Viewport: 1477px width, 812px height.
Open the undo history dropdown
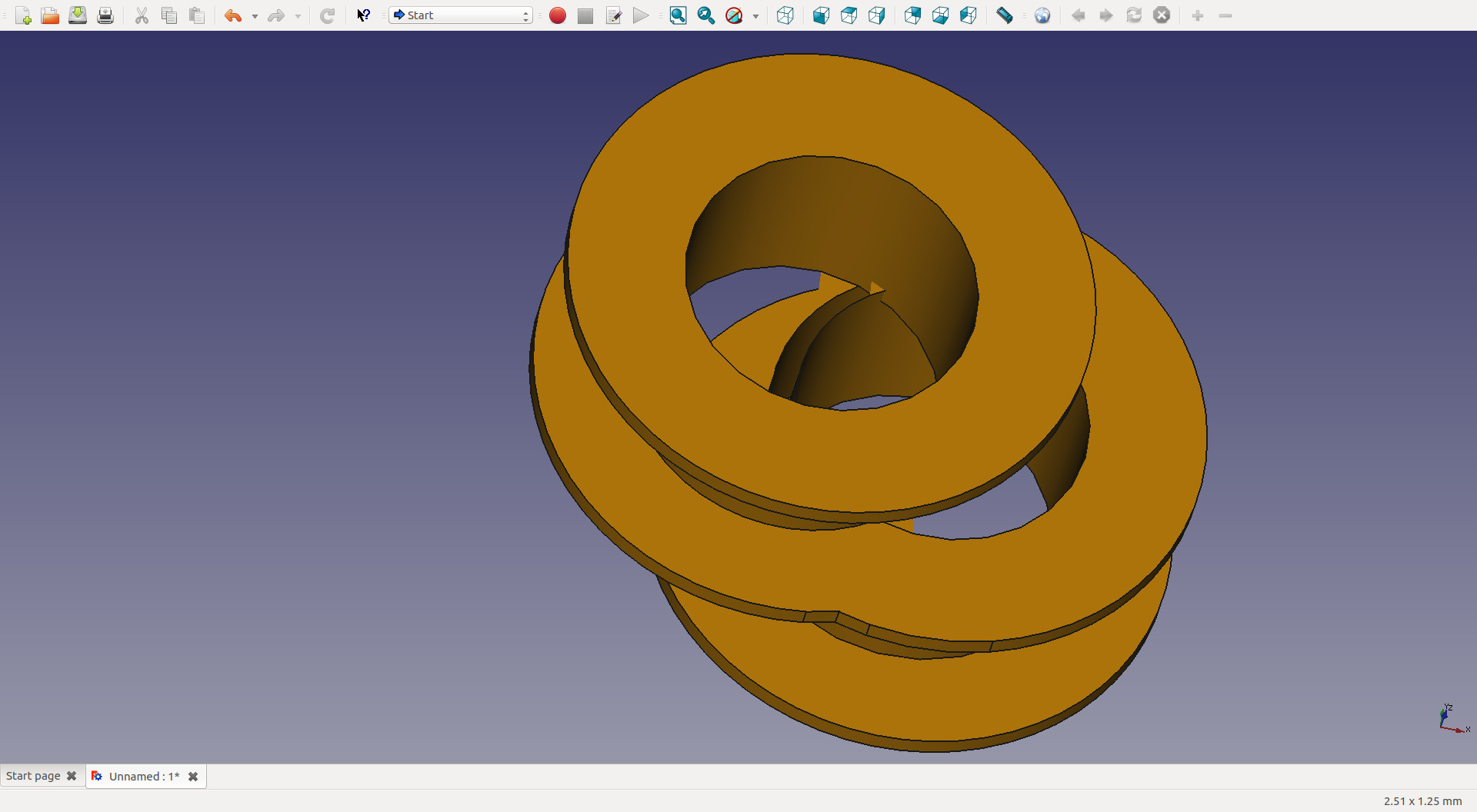coord(255,16)
